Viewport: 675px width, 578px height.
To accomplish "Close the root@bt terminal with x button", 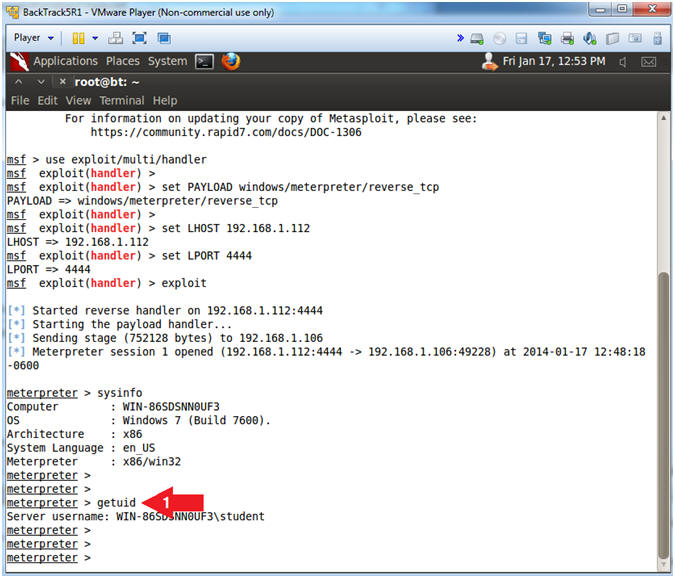I will (x=62, y=81).
